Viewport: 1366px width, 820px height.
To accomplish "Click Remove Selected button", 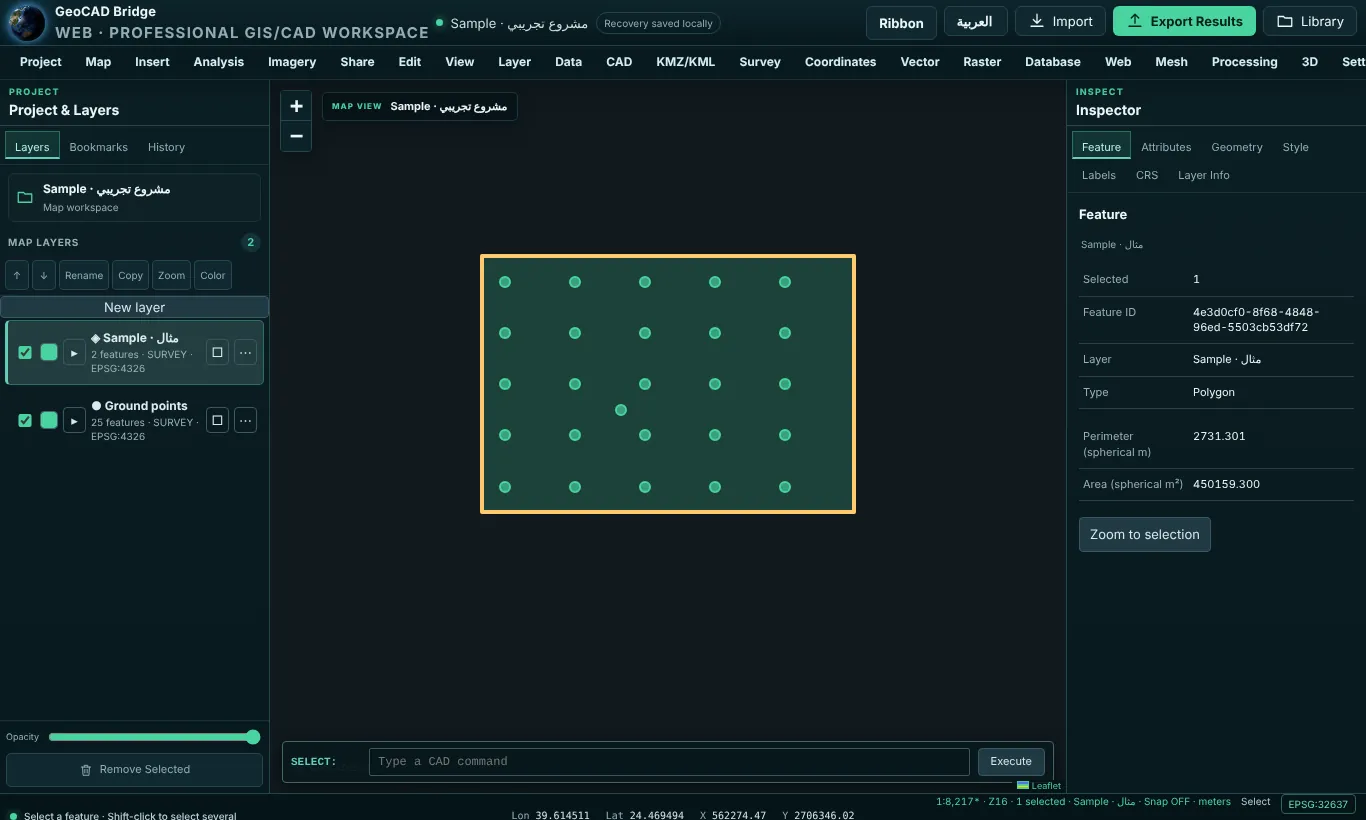I will (x=134, y=769).
